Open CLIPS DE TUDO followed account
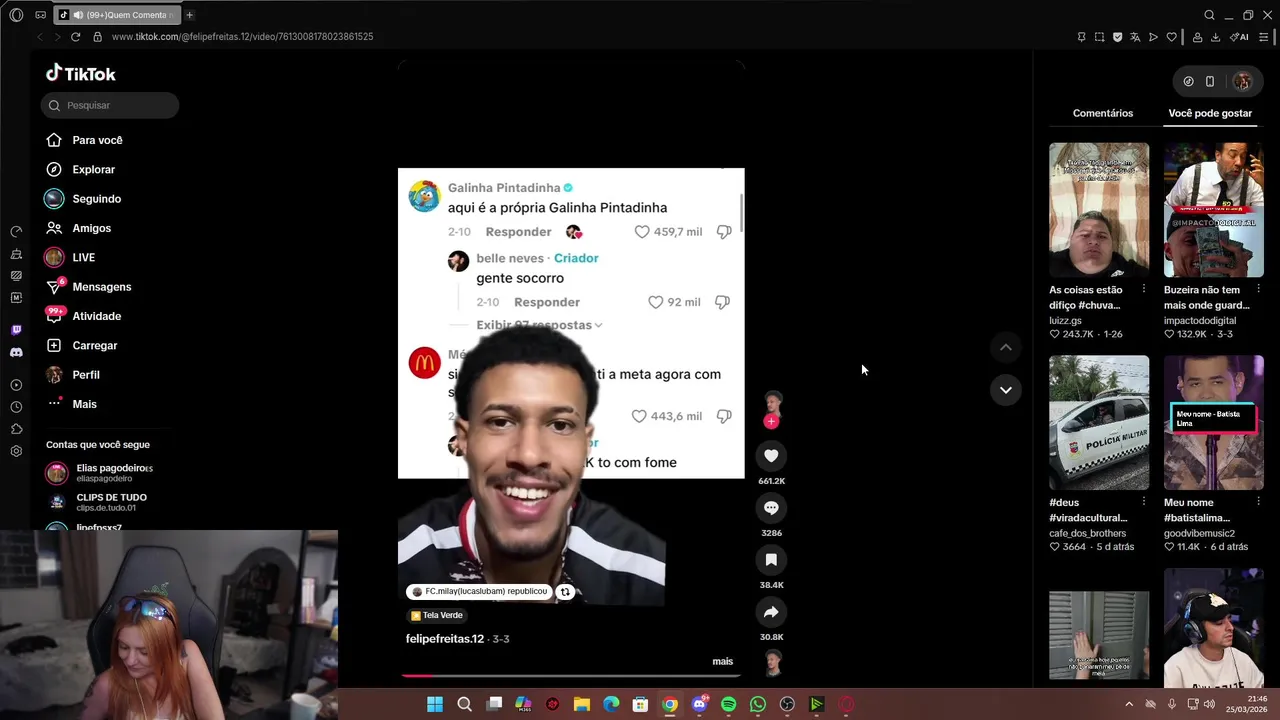 (x=98, y=502)
